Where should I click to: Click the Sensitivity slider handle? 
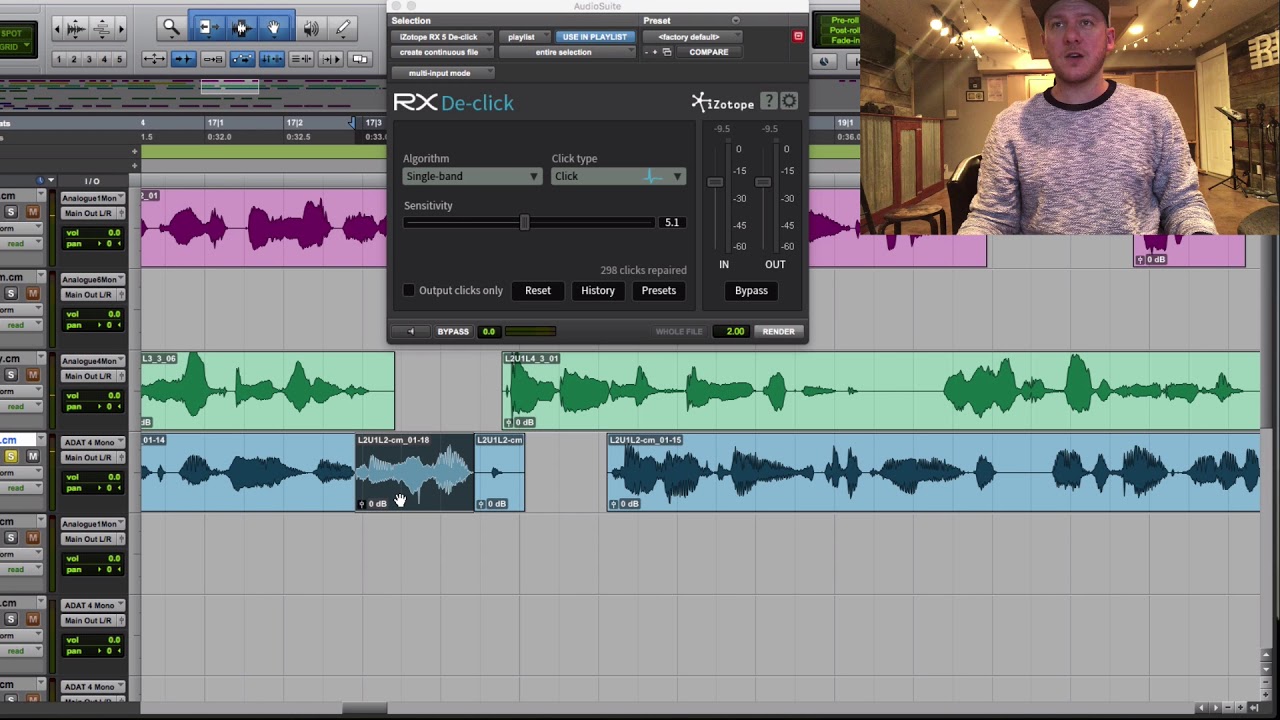point(524,222)
